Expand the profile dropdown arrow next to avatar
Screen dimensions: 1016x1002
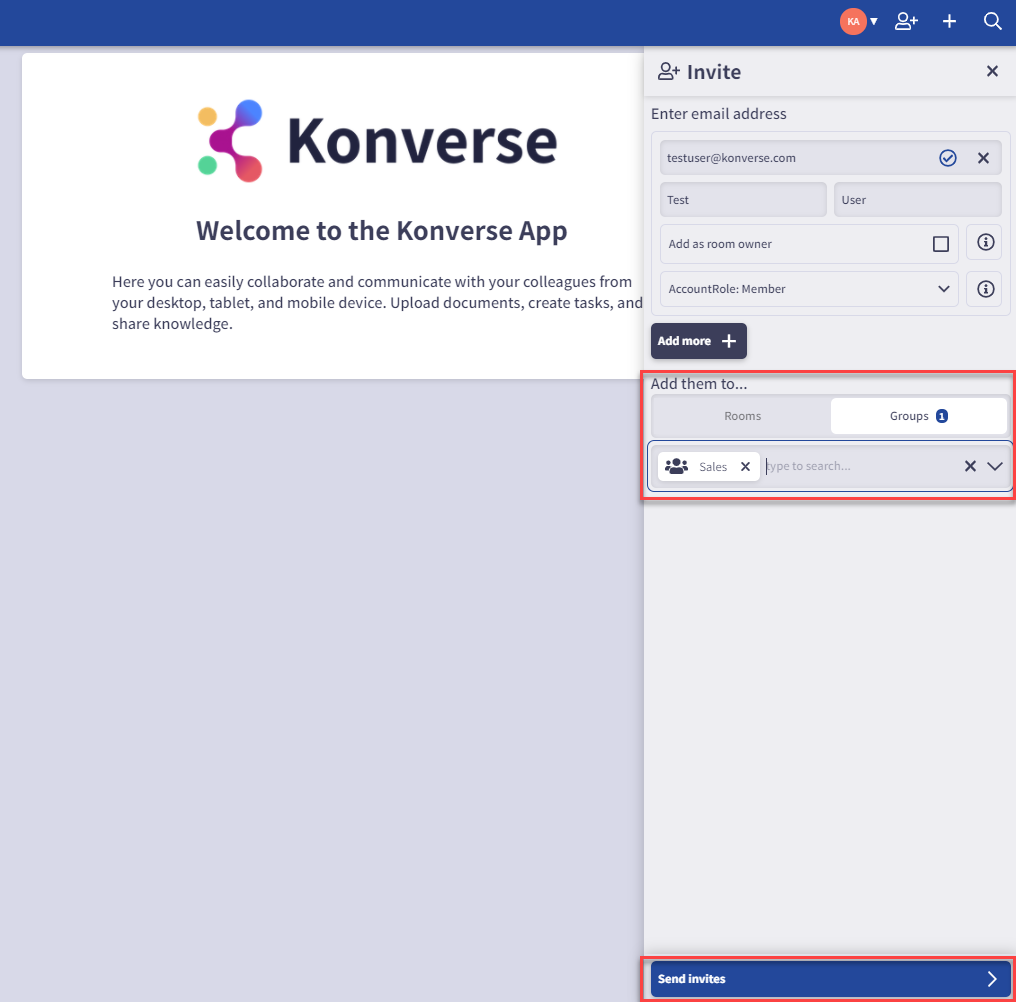point(873,21)
